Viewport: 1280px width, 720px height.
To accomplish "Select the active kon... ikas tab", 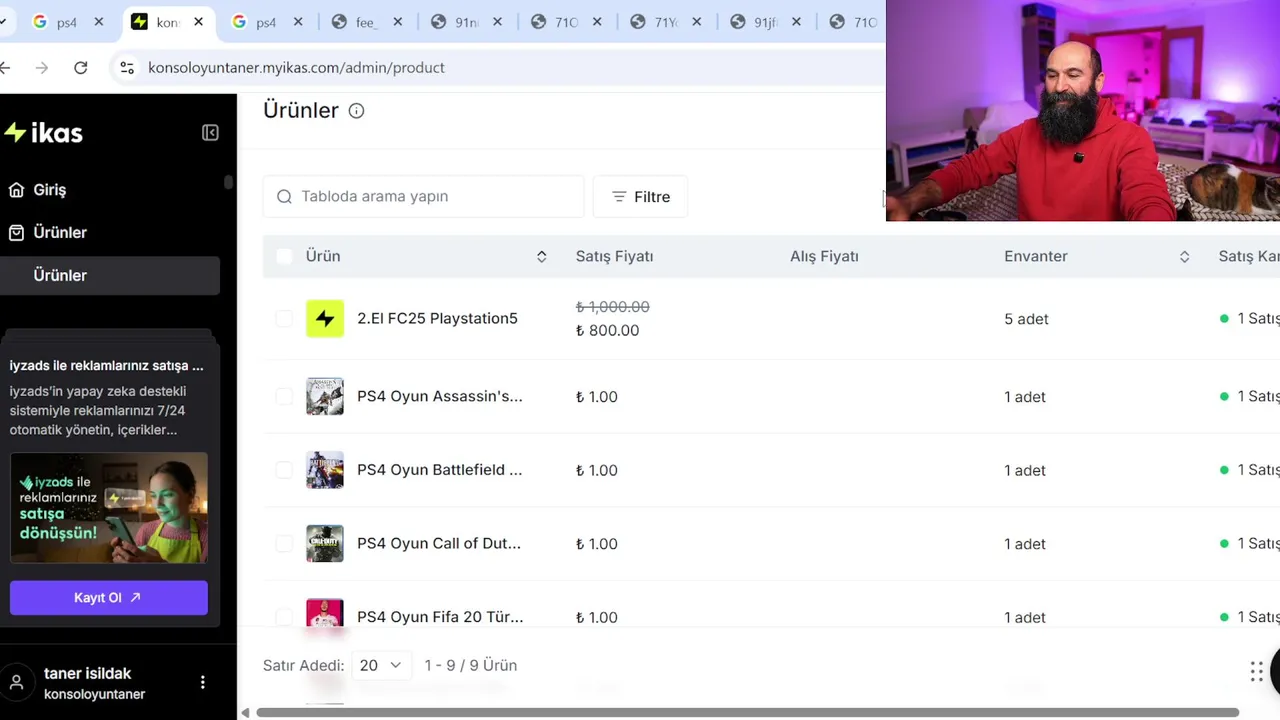I will [168, 22].
